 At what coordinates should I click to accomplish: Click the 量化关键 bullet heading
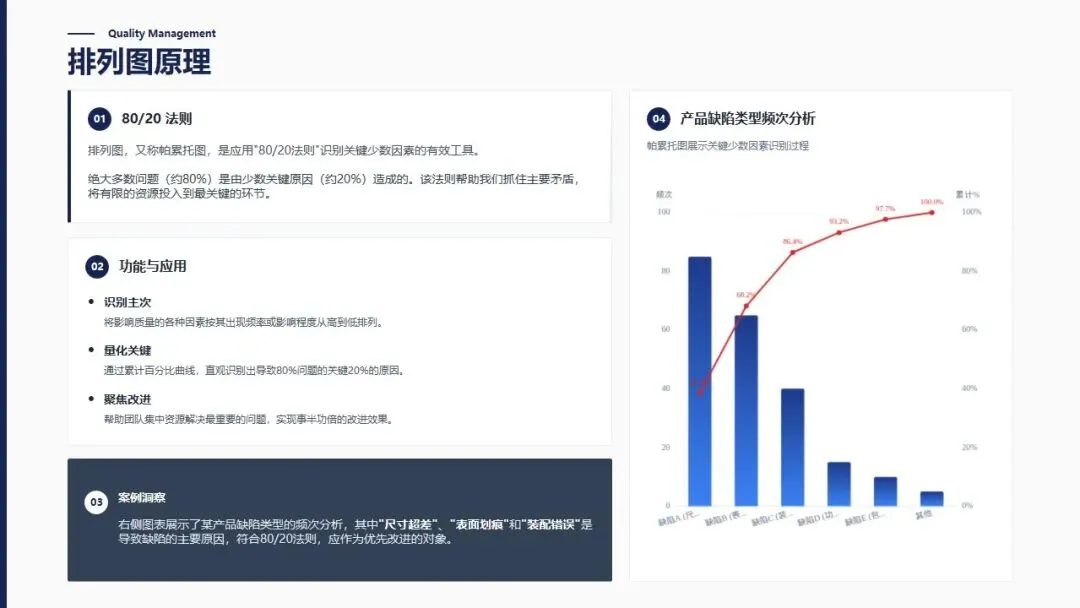(127, 350)
